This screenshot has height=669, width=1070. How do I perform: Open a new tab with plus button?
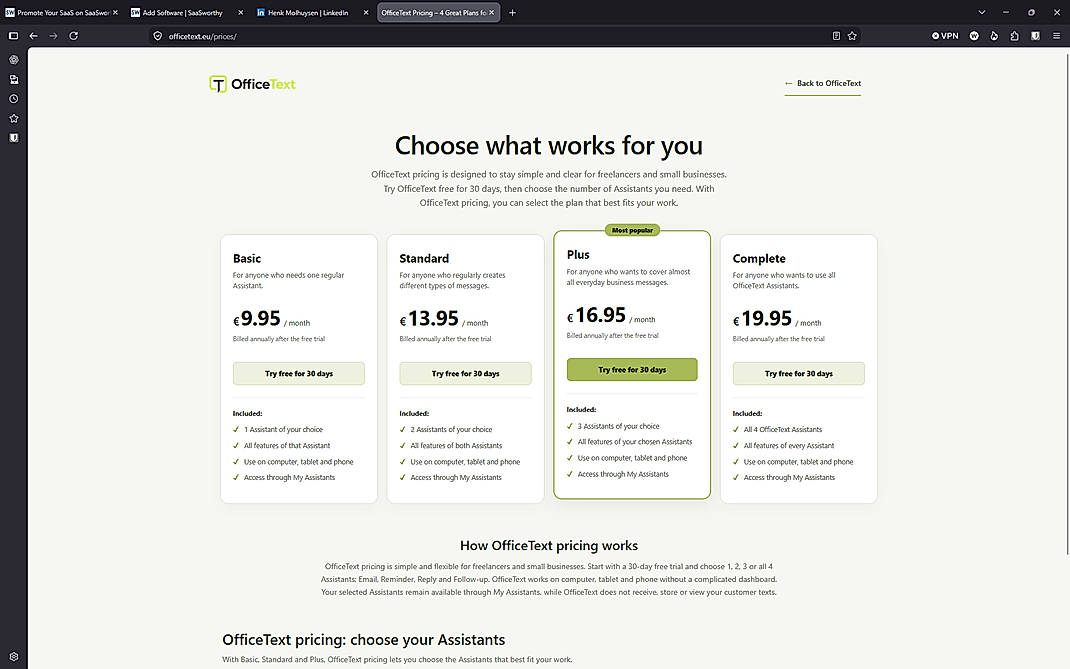(x=512, y=12)
